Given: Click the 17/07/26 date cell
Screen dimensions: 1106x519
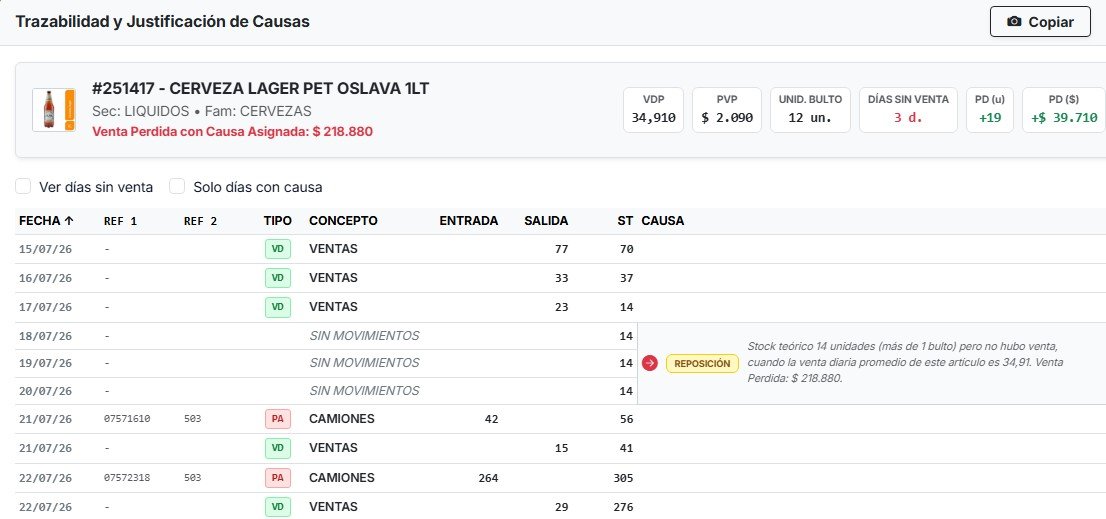Looking at the screenshot, I should [45, 307].
